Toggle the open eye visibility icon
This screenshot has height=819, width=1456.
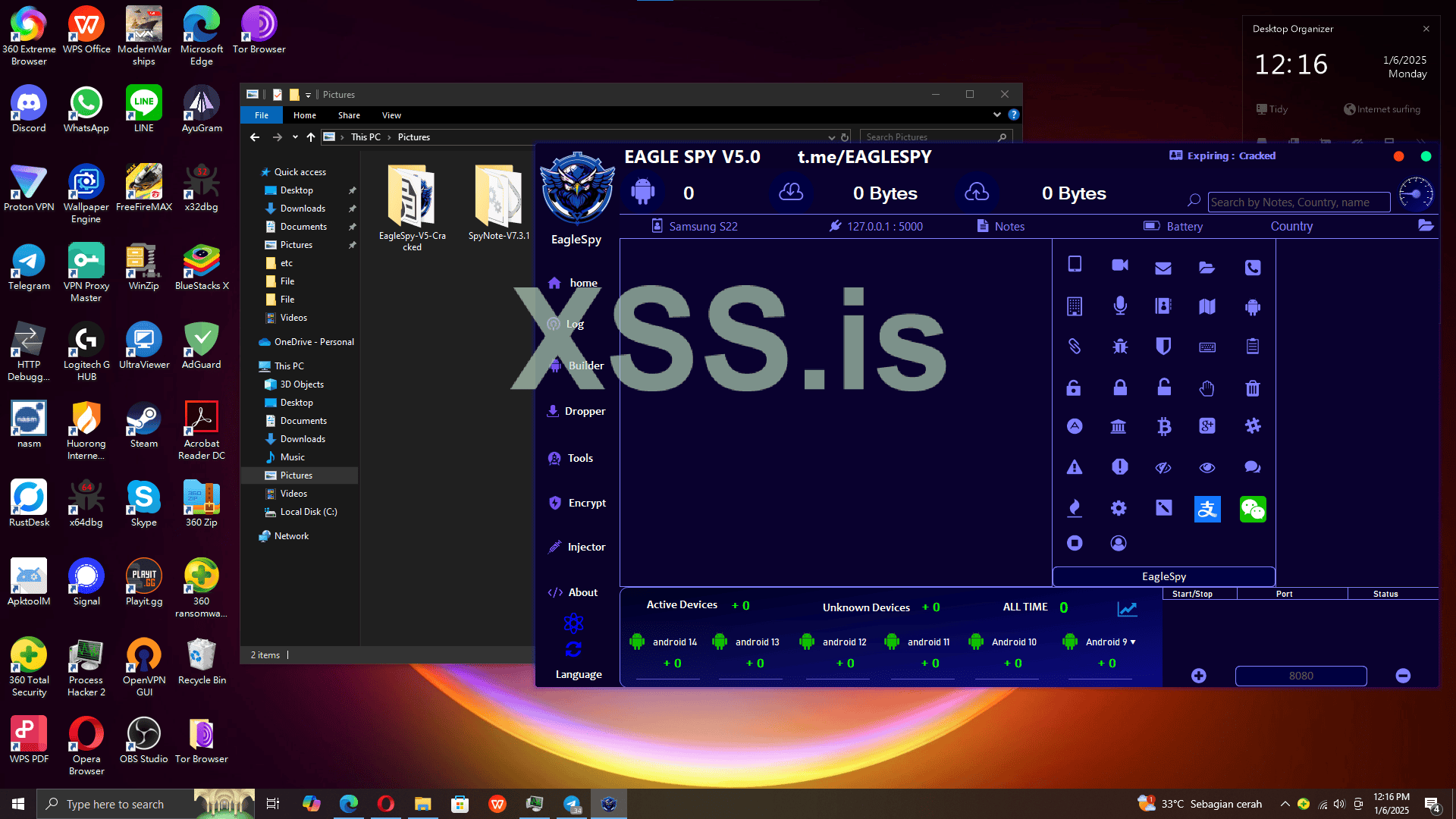point(1207,468)
